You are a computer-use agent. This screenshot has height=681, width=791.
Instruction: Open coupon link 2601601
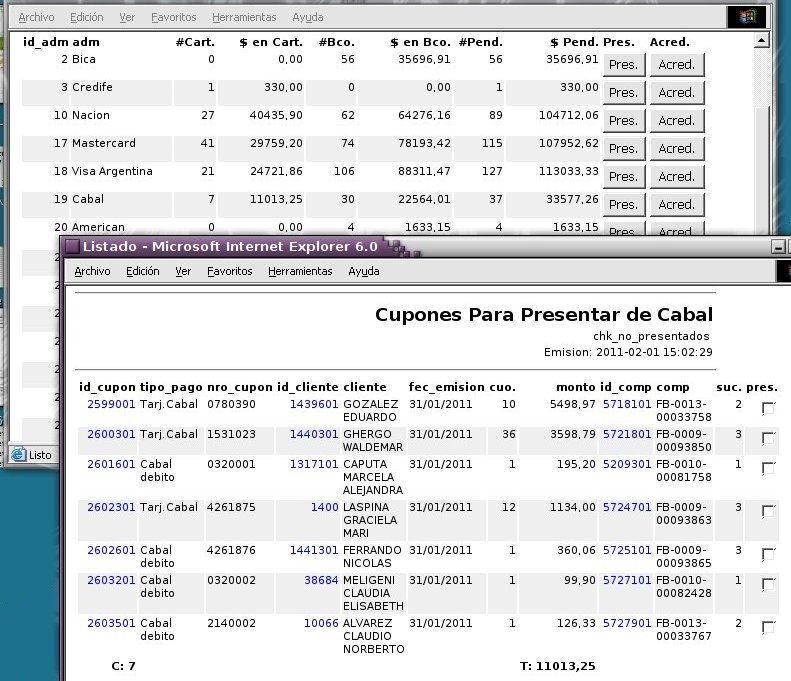click(111, 464)
